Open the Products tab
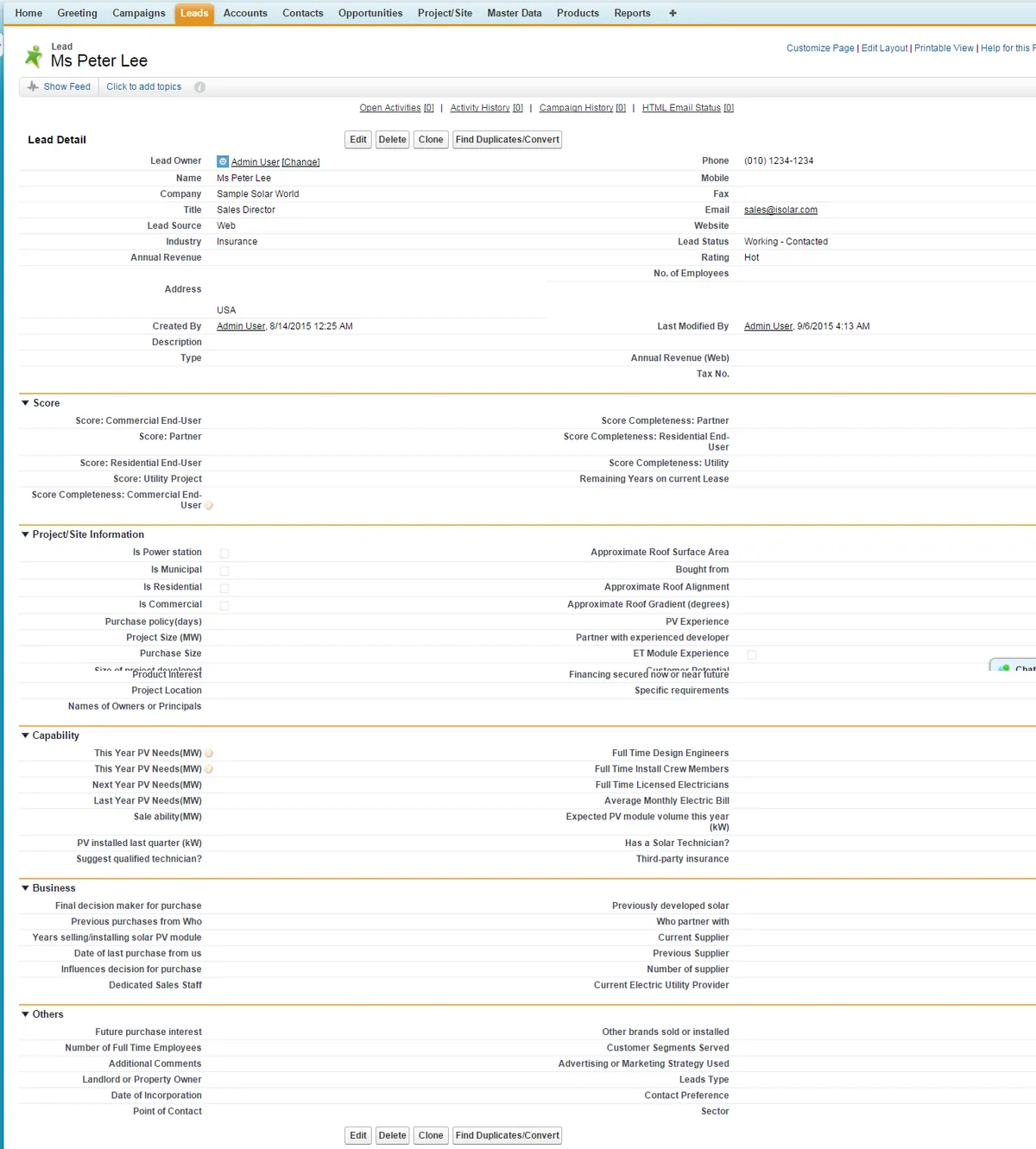Screen dimensions: 1036x1149 [x=578, y=13]
